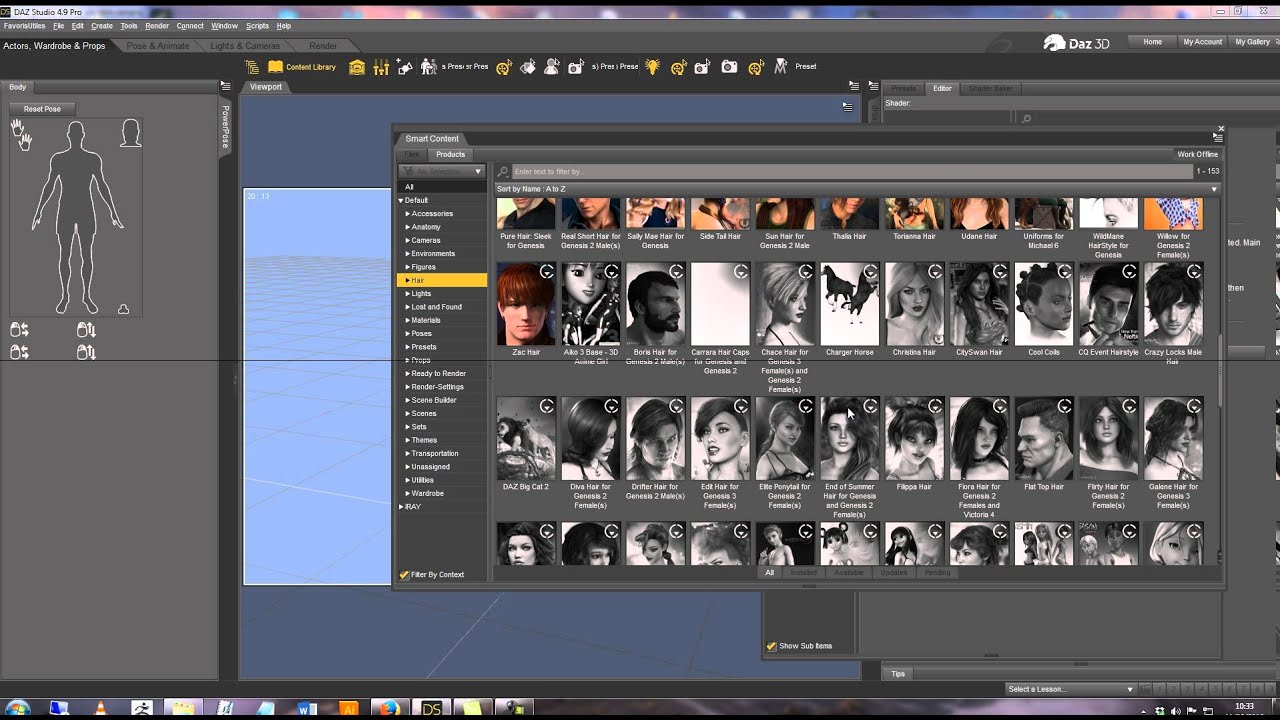This screenshot has height=720, width=1280.
Task: Open the No Selection dropdown in Smart Content
Action: (441, 172)
